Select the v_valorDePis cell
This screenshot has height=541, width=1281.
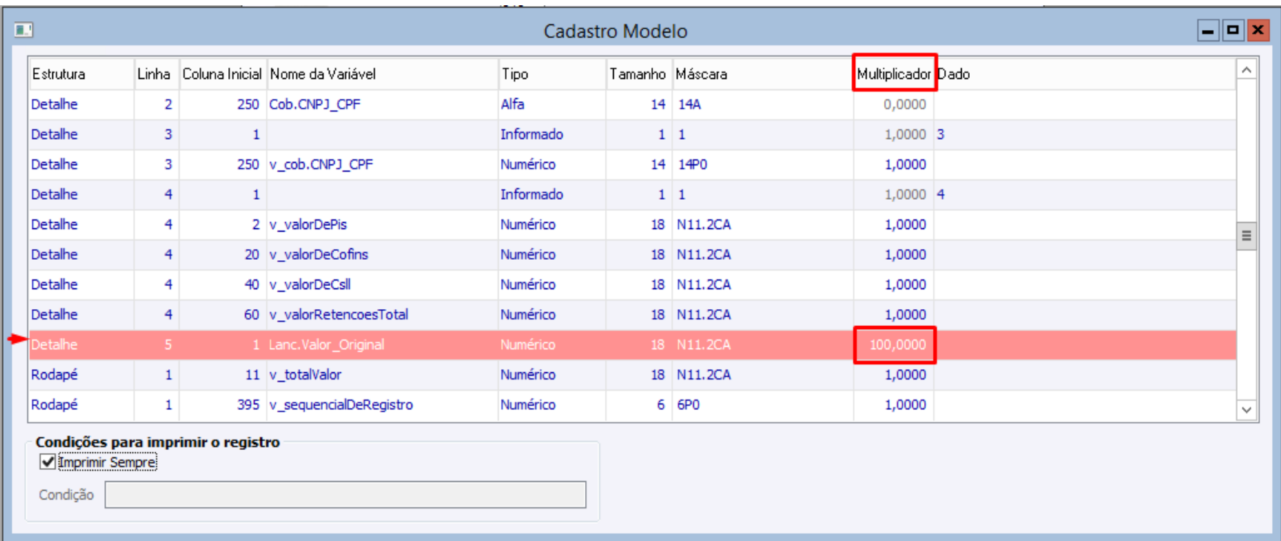click(382, 224)
